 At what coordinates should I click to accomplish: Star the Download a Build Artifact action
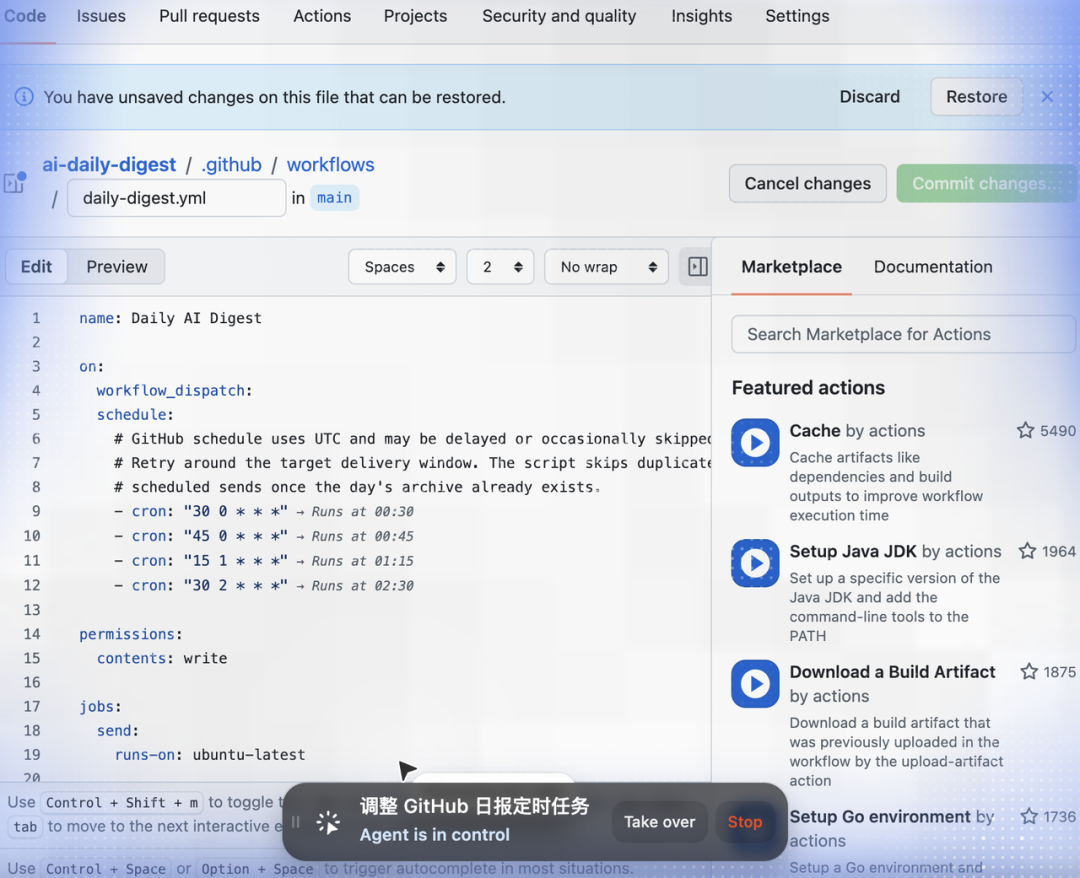1028,671
